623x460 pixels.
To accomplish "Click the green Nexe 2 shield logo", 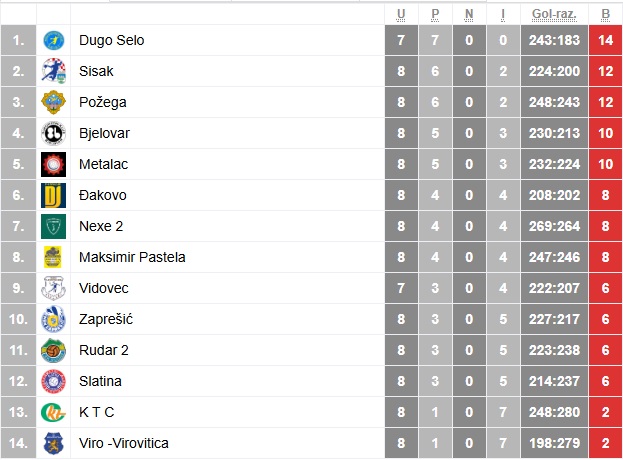I will click(x=53, y=226).
